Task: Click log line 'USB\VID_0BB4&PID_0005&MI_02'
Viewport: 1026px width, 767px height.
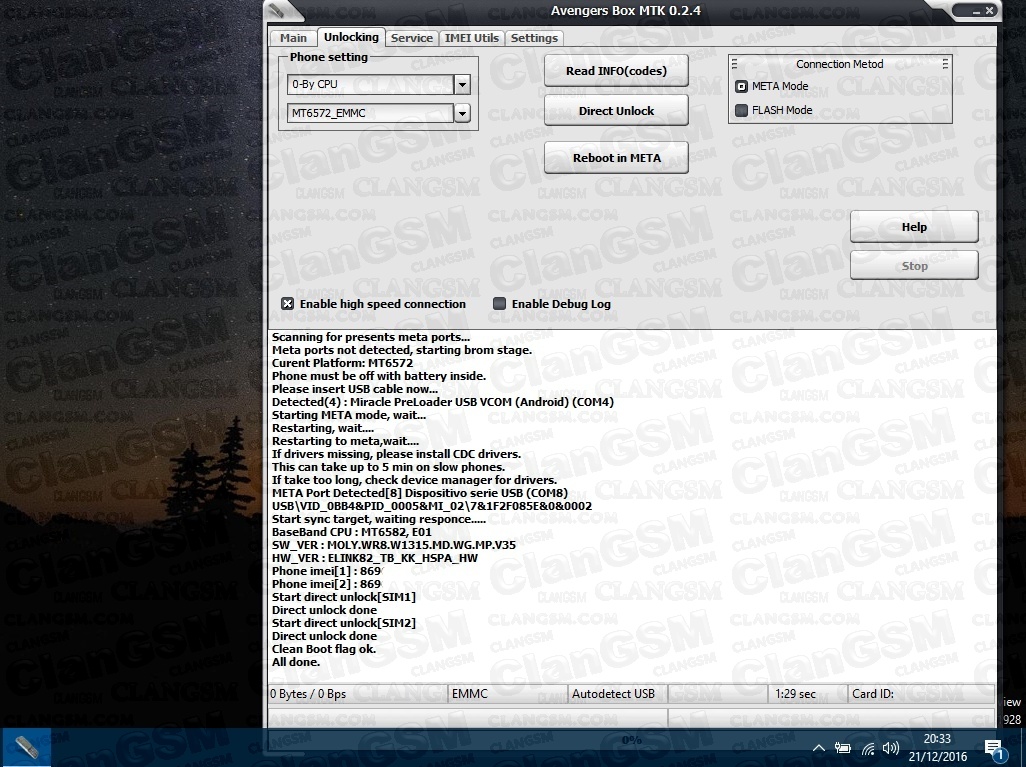Action: click(x=432, y=506)
